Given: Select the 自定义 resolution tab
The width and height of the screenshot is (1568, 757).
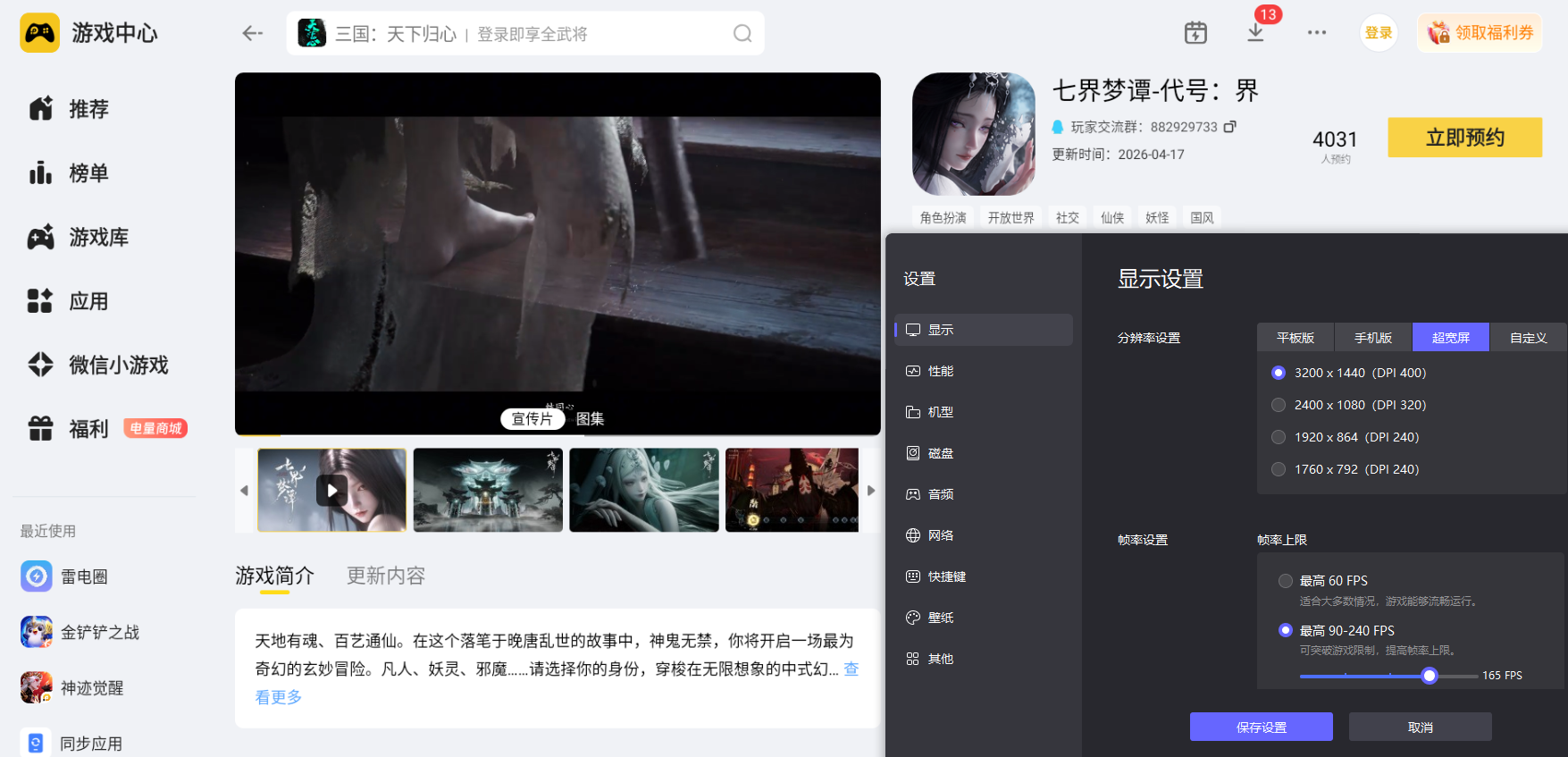Looking at the screenshot, I should click(x=1529, y=337).
